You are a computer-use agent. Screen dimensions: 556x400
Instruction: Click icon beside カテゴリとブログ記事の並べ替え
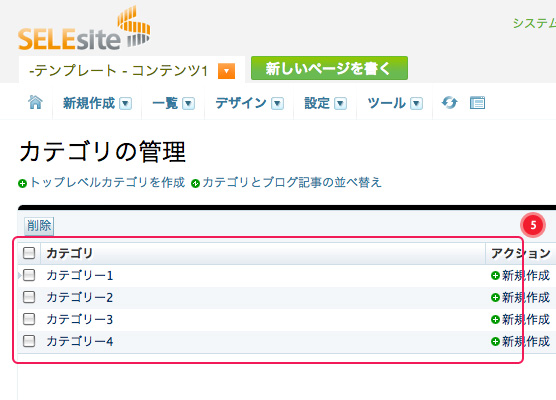[x=195, y=184]
